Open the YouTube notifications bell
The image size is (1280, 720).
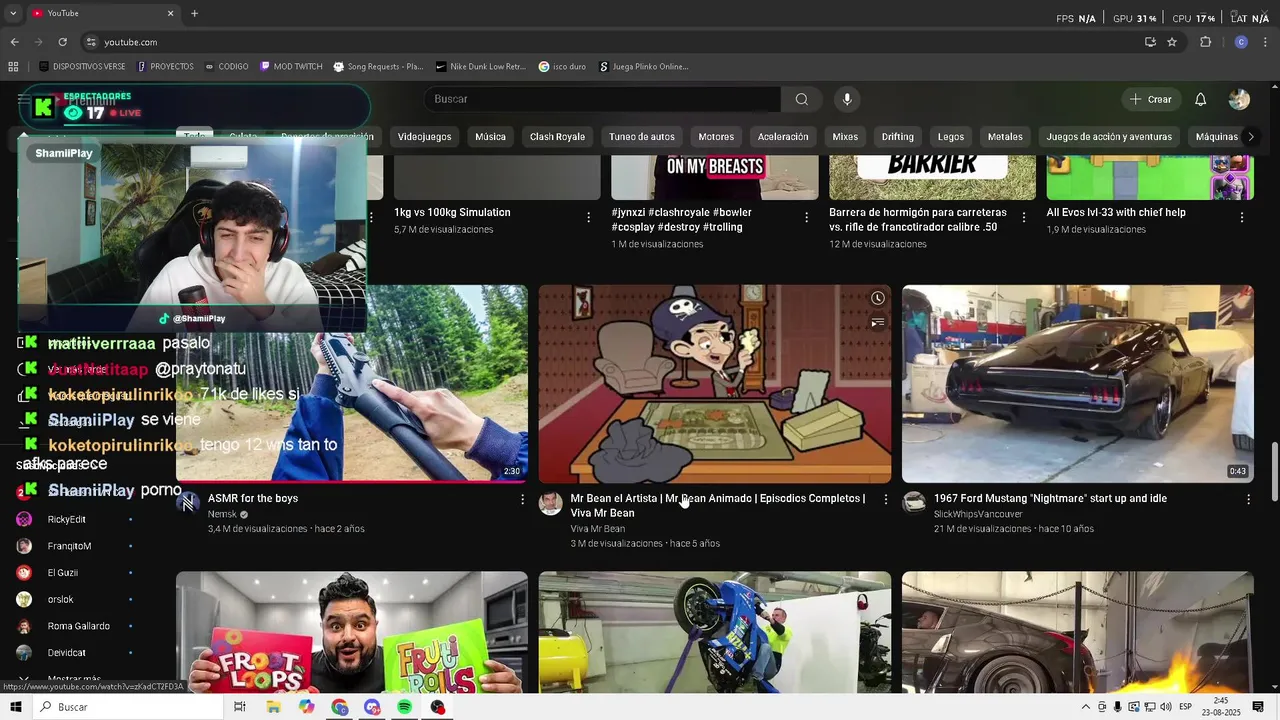tap(1200, 99)
